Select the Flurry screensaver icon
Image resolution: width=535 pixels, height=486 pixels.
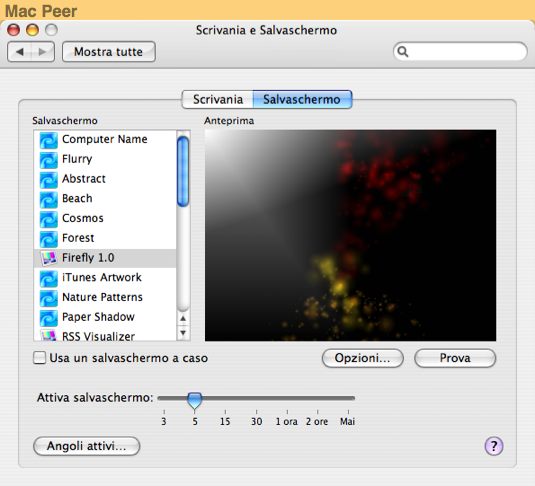pos(48,160)
